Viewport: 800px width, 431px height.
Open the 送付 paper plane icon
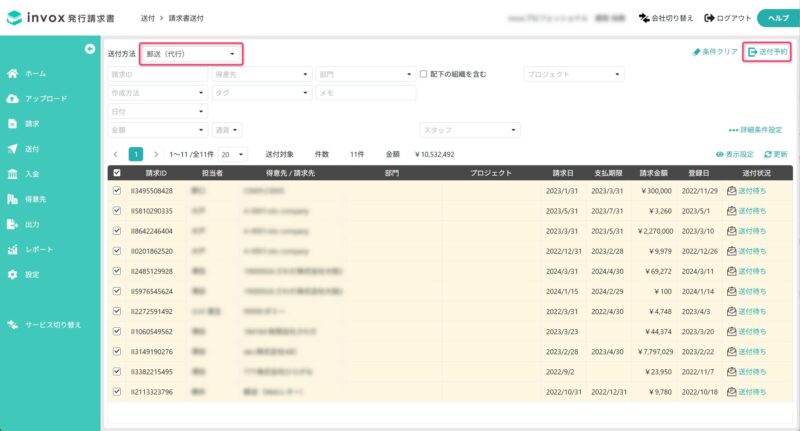(13, 148)
